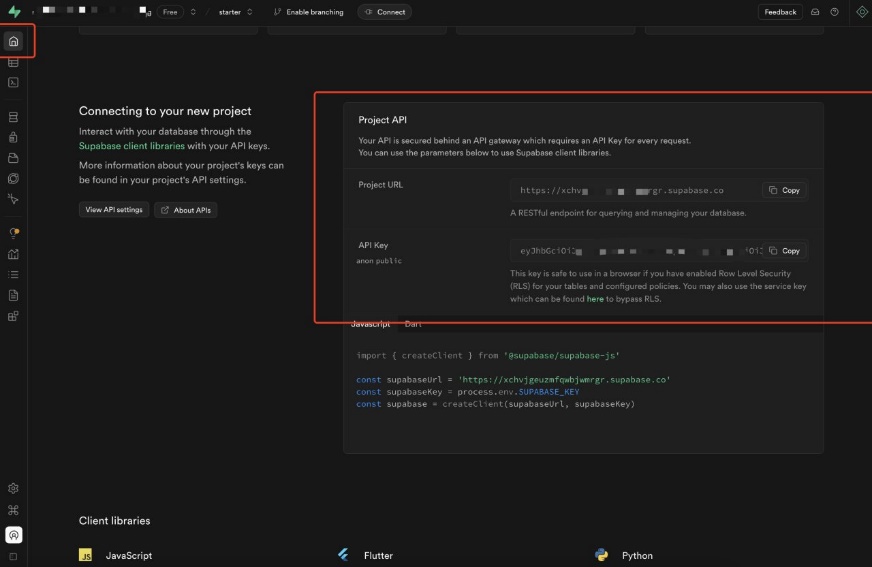
Task: Open the SQL Editor sidebar icon
Action: click(13, 82)
